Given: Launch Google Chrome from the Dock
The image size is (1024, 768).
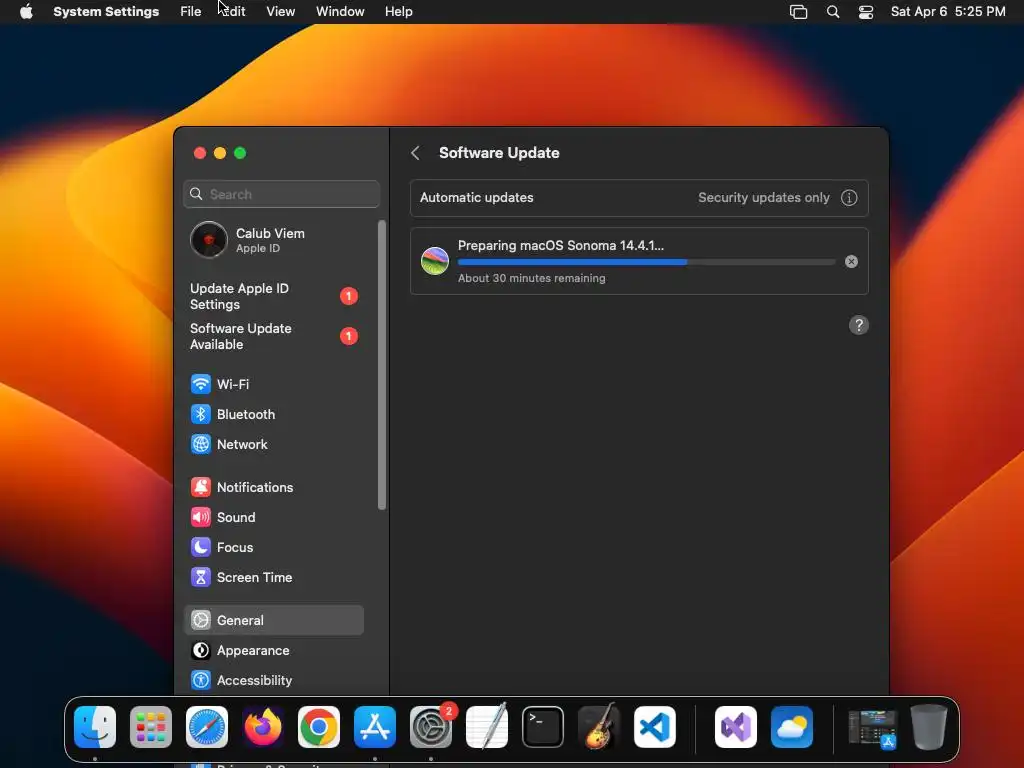Looking at the screenshot, I should click(319, 727).
